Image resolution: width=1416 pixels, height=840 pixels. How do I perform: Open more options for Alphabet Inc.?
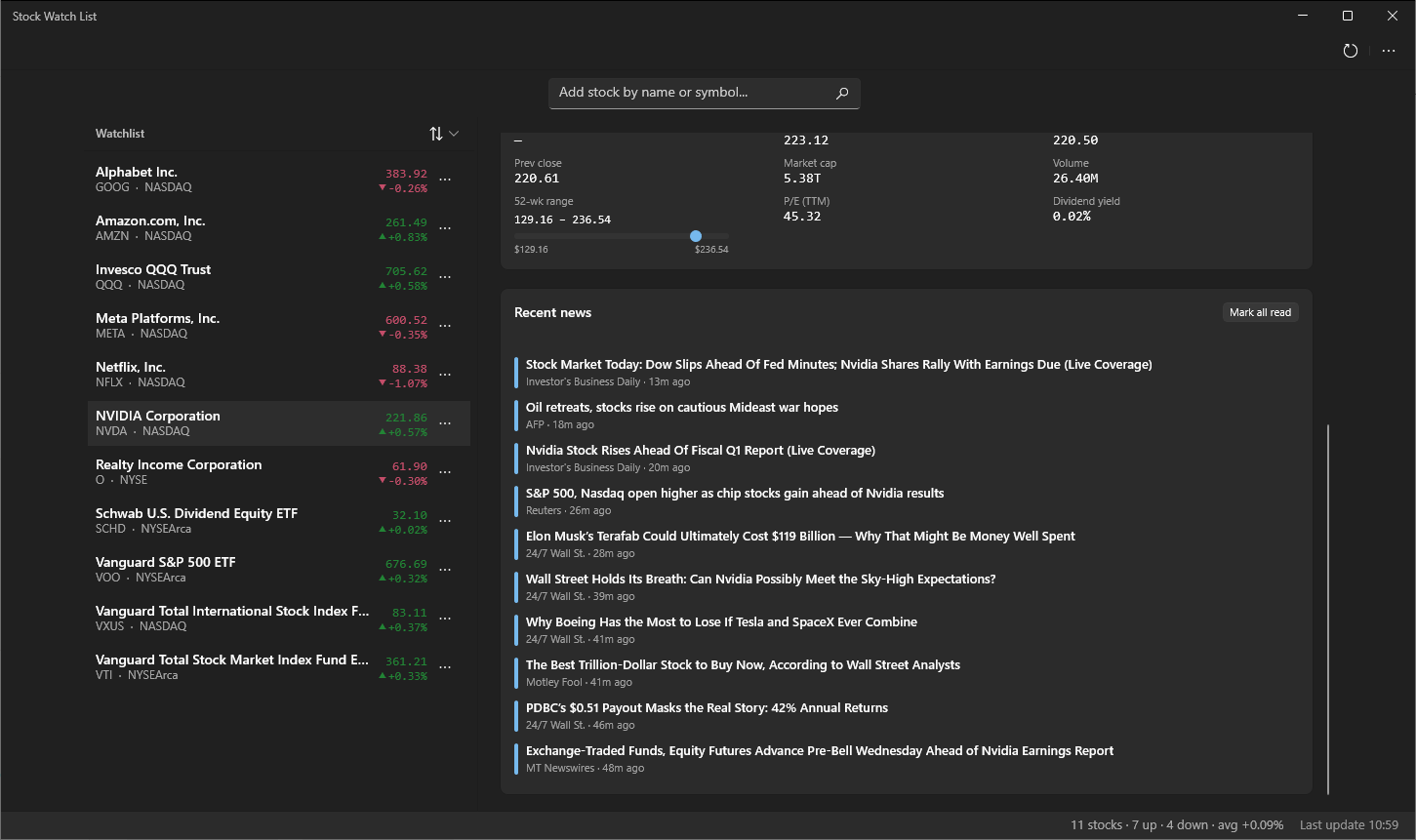tap(445, 180)
